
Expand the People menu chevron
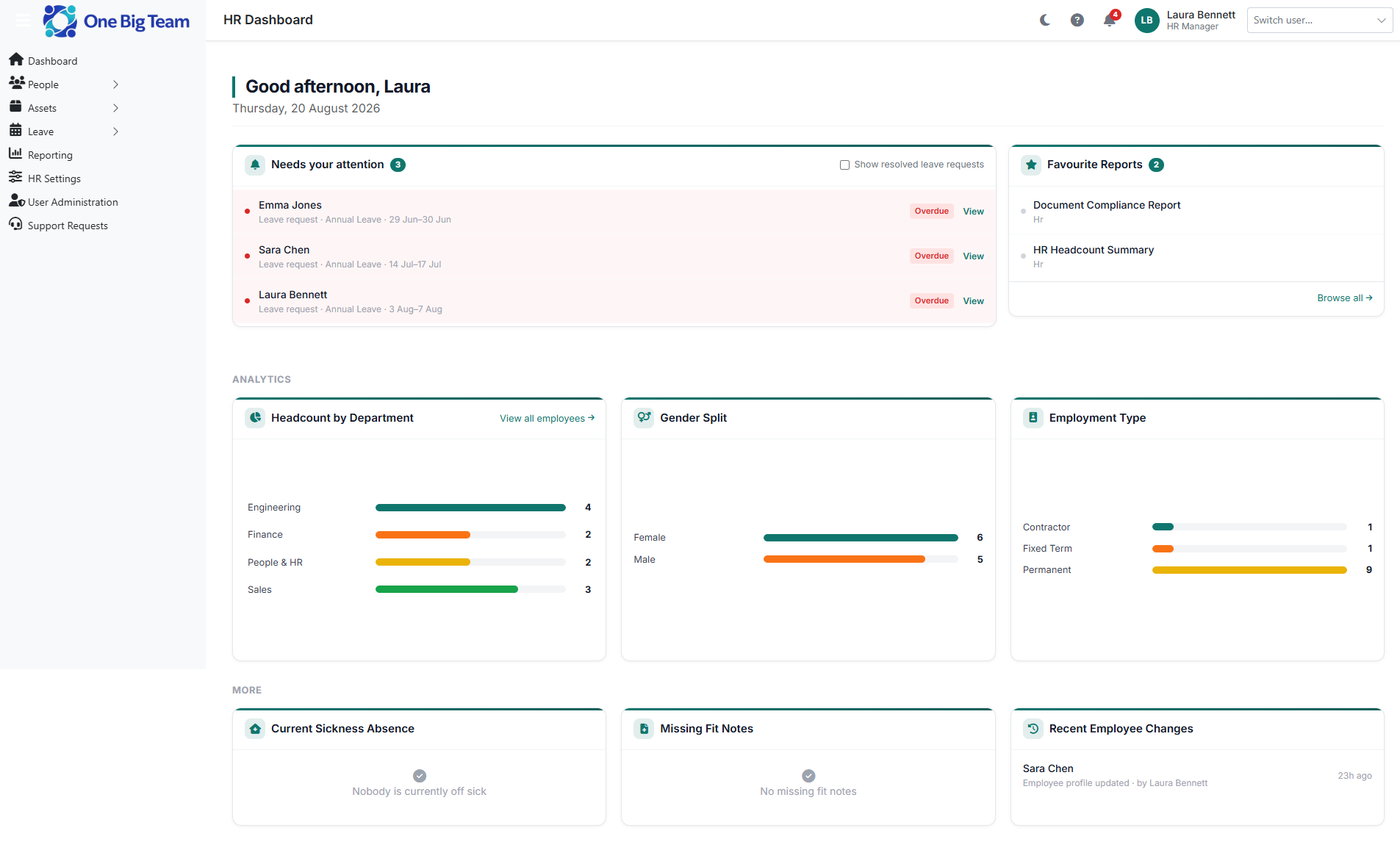[x=115, y=84]
